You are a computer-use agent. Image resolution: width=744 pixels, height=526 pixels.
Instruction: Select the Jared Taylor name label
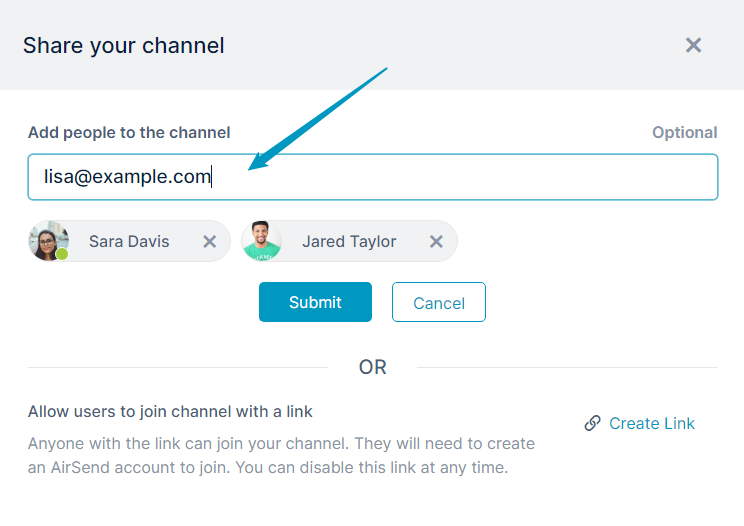coord(349,241)
